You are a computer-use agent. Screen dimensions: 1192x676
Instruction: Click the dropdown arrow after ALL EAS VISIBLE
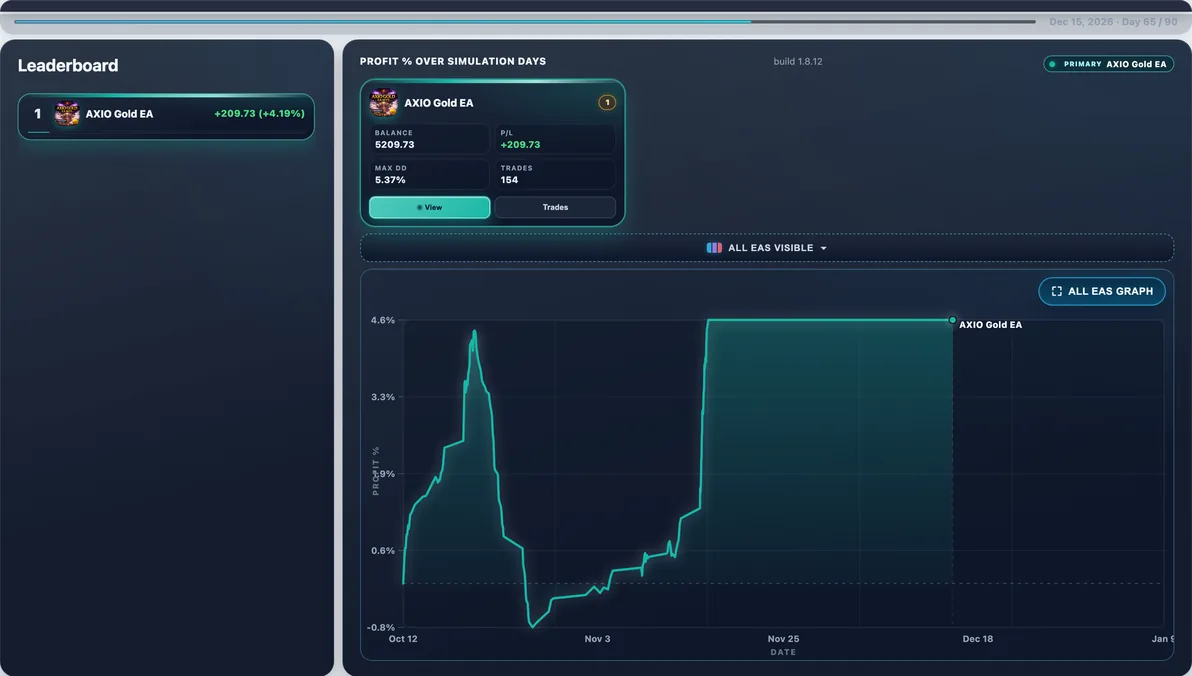click(x=823, y=249)
